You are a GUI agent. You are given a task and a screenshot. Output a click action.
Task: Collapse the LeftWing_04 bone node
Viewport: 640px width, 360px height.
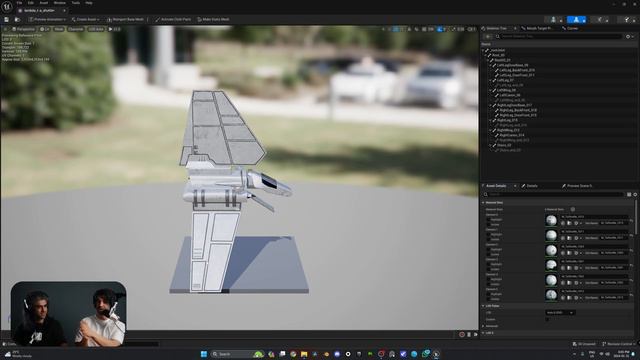(490, 90)
